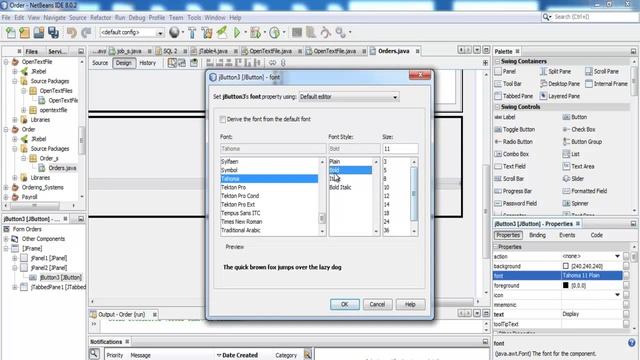Viewport: 640px width, 360px height.
Task: Expand the jTabbedPane1 node in Navigator
Action: [x=15, y=287]
